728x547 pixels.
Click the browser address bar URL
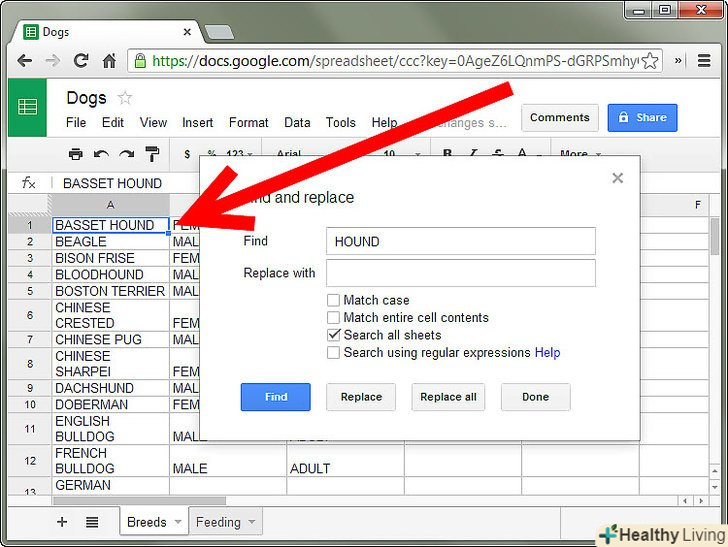[395, 60]
